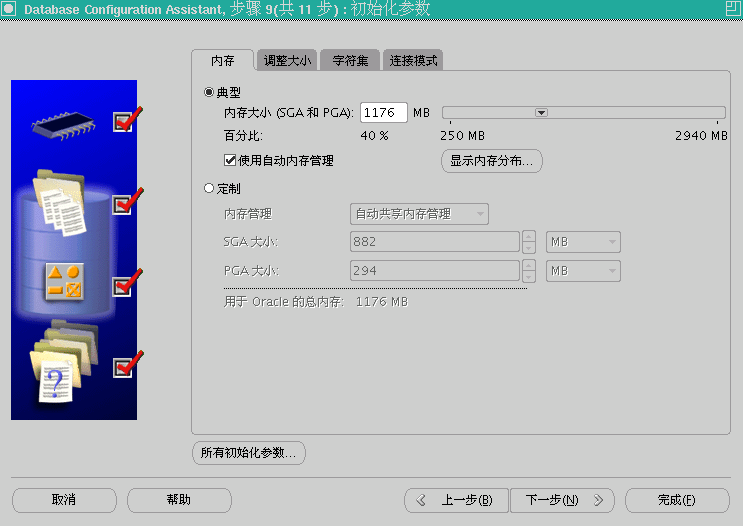The height and width of the screenshot is (526, 743).
Task: Click the document folder icon on the database cylinder
Action: point(60,203)
